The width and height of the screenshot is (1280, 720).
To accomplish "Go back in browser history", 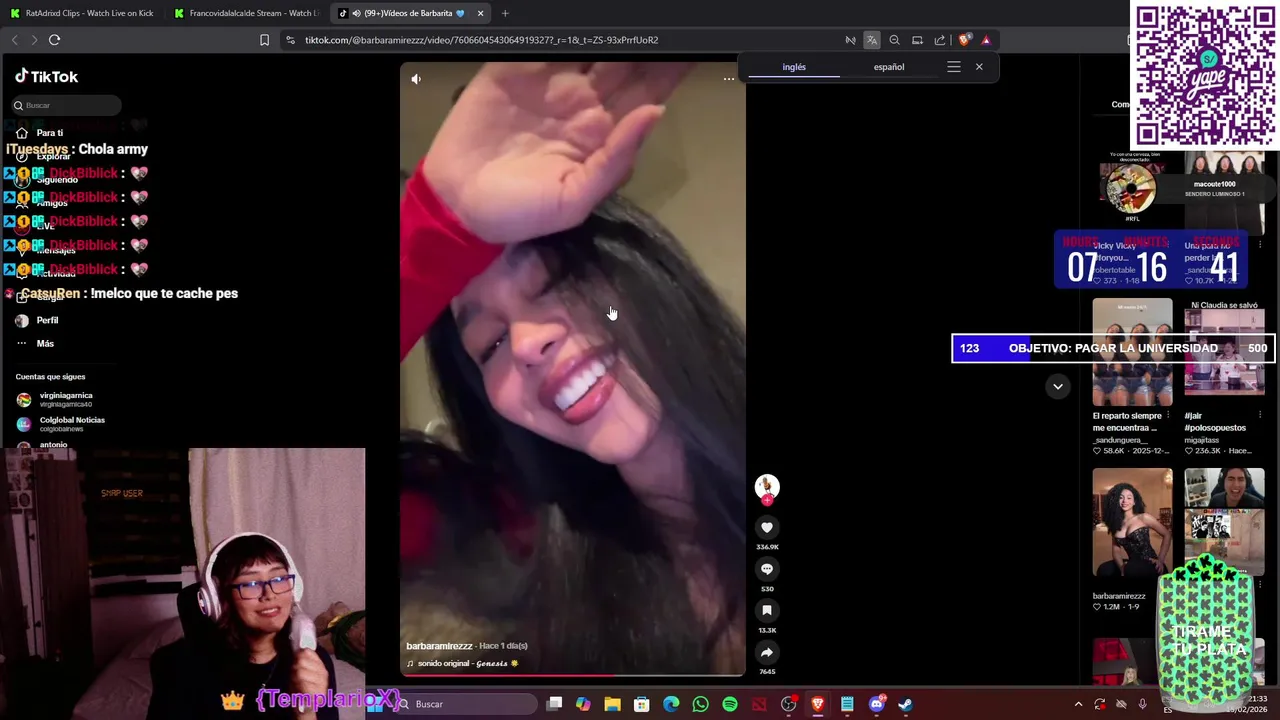I will [14, 40].
